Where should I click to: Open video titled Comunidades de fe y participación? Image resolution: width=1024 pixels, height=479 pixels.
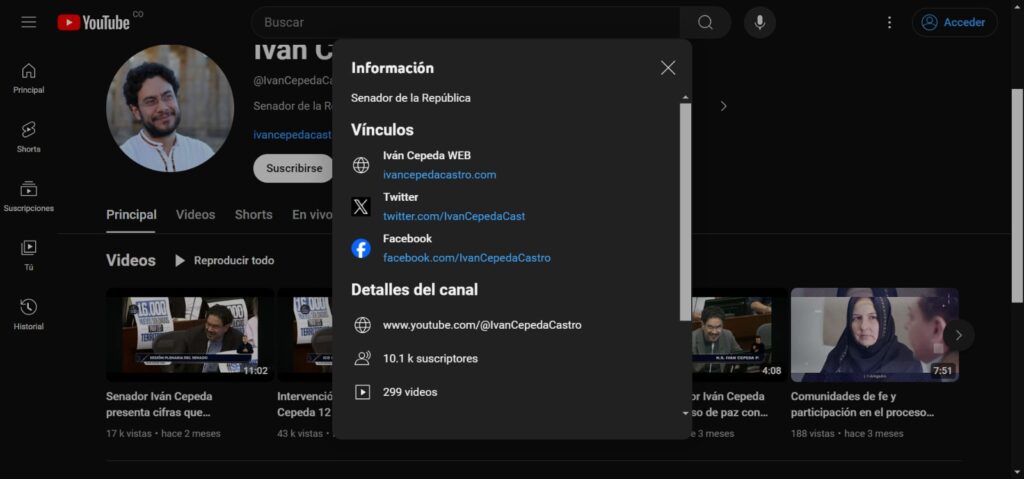pyautogui.click(x=862, y=405)
